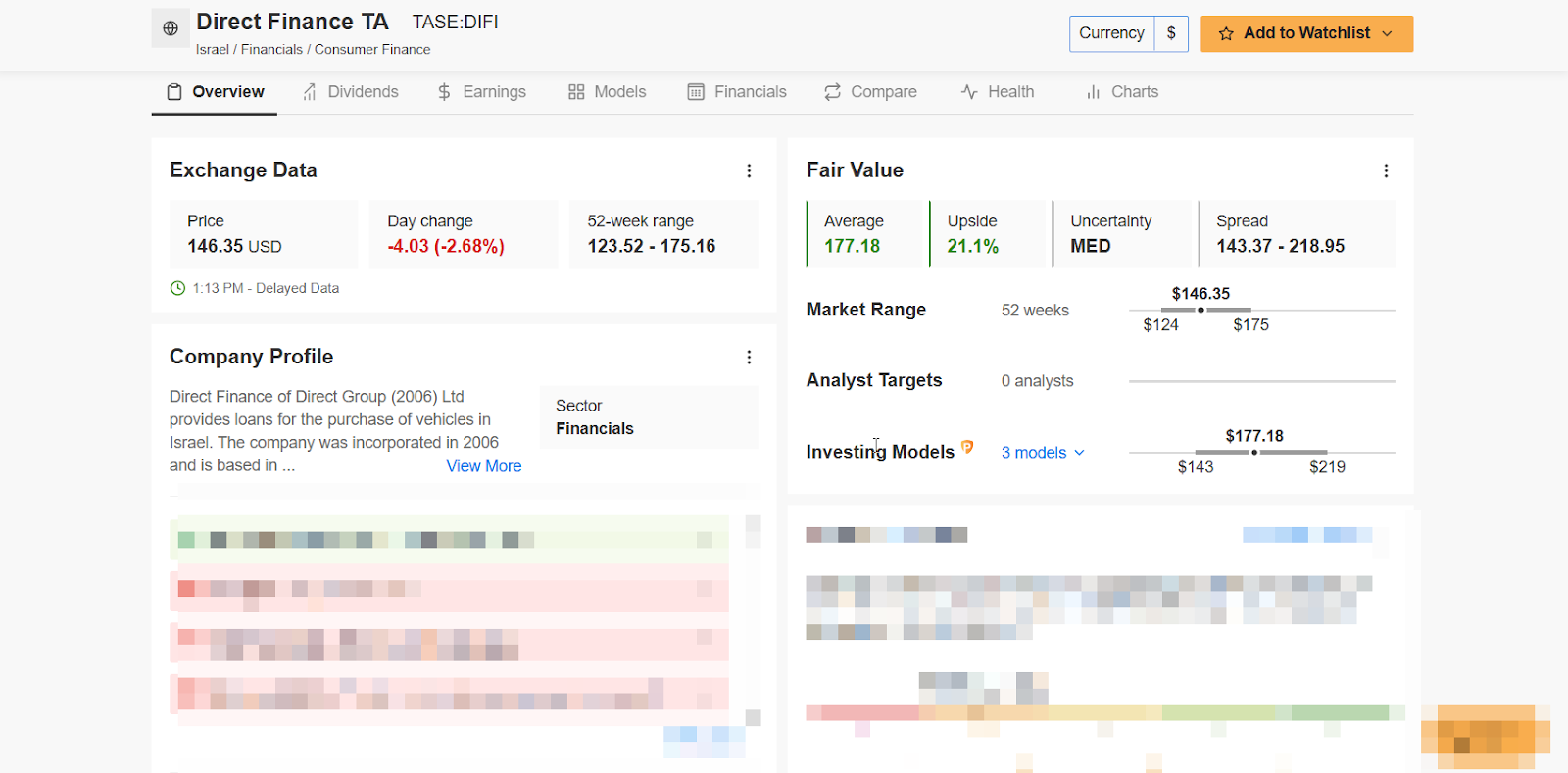Click the star icon in Add to Watchlist
Viewport: 1568px width, 773px height.
click(1226, 33)
